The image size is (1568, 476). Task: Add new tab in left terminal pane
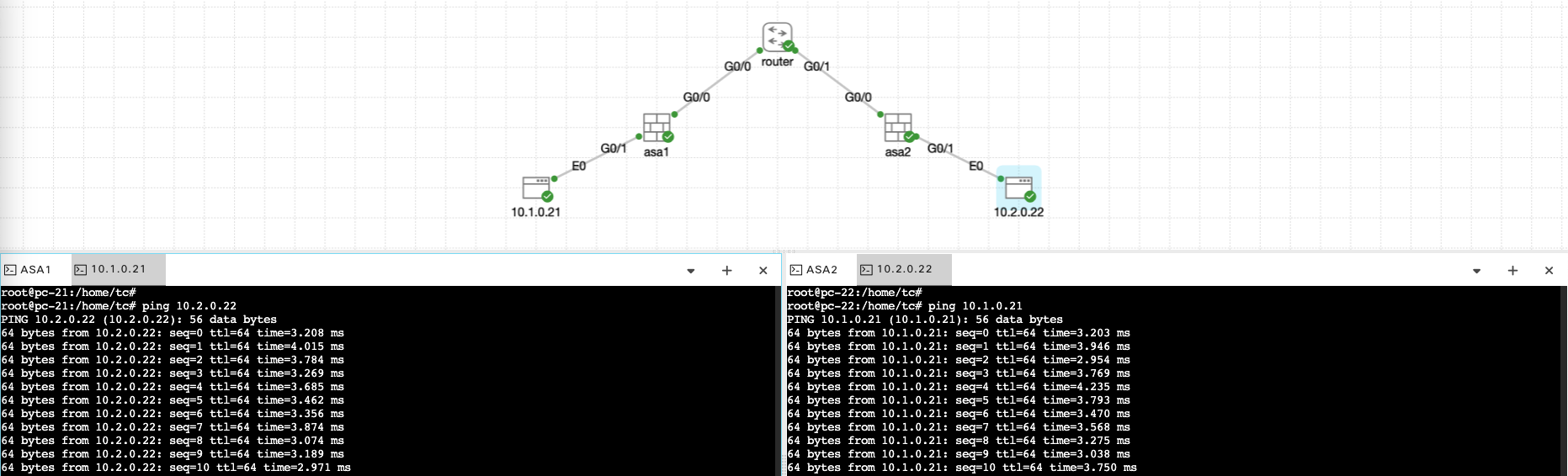click(727, 271)
